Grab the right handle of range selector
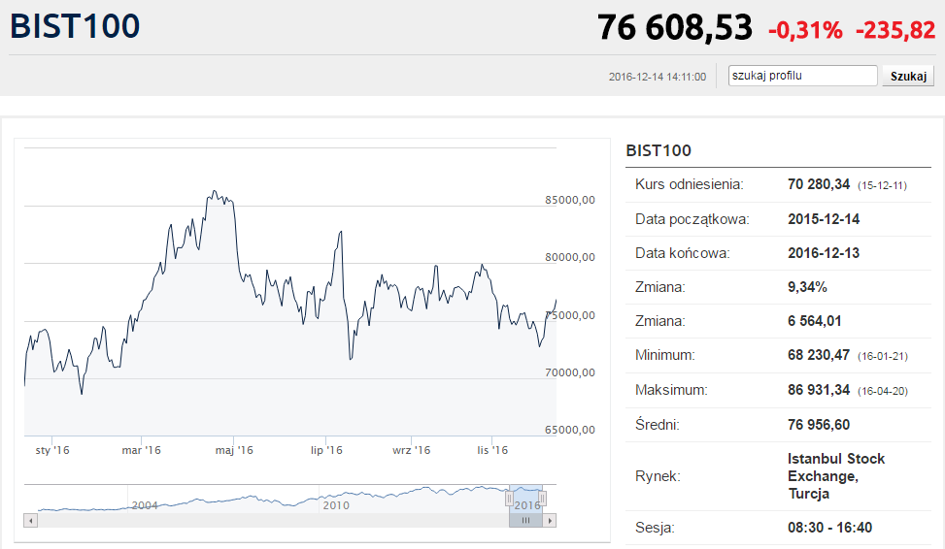 542,498
